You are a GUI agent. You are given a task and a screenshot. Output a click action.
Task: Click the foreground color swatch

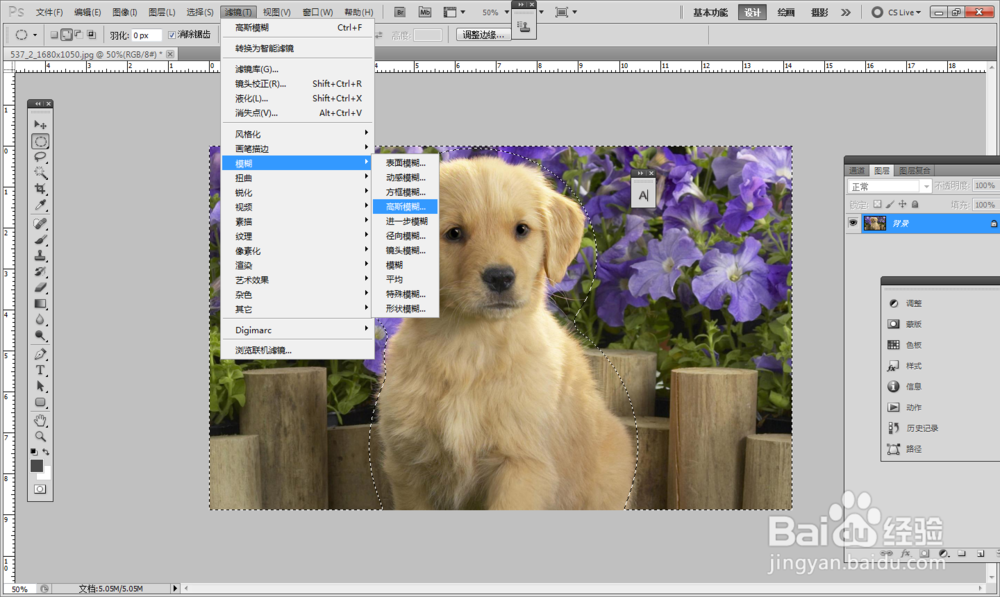point(37,466)
